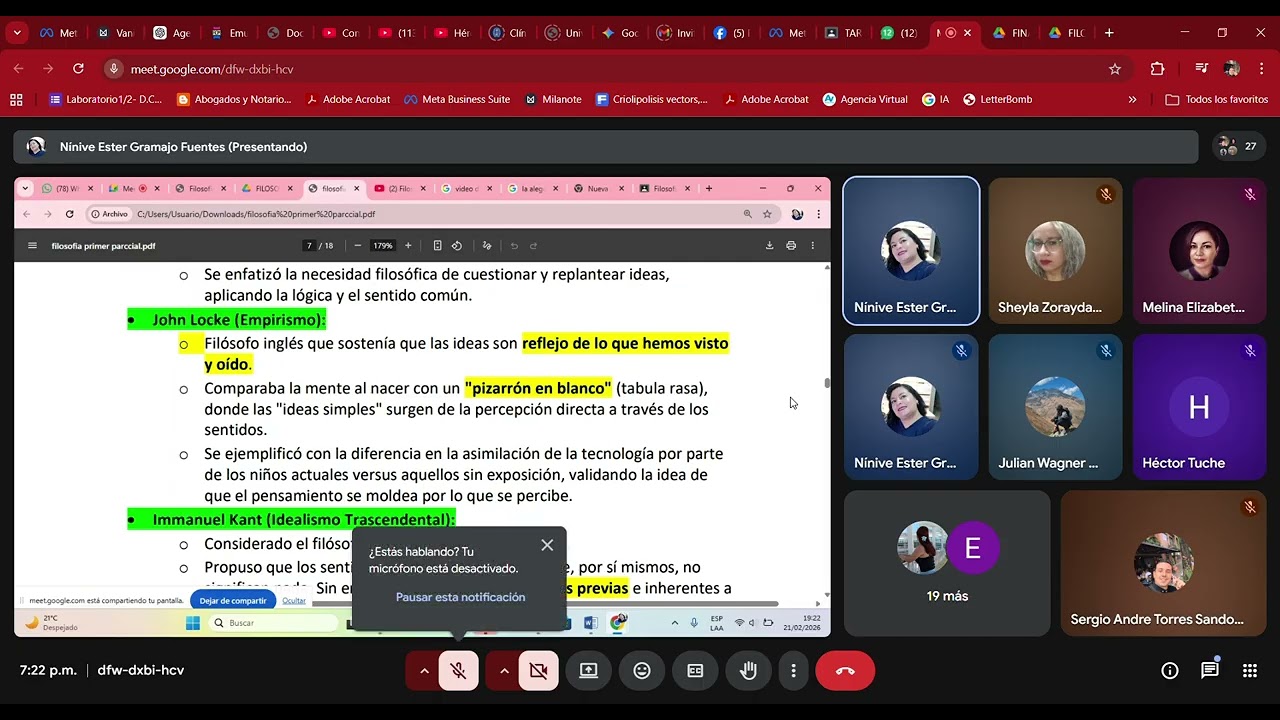Screen dimensions: 1280x720
Task: Click Dejar de compartir button
Action: [233, 601]
